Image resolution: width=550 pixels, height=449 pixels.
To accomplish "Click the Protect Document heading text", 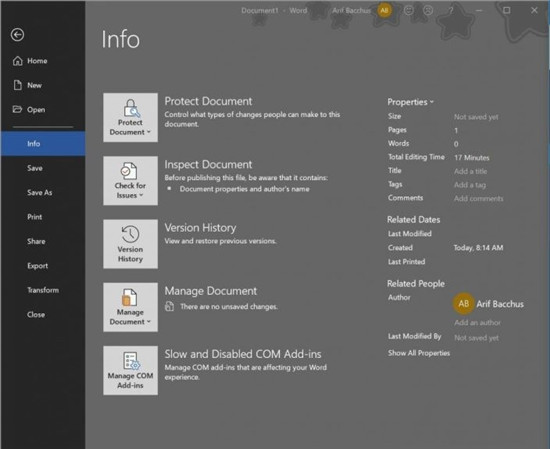I will pyautogui.click(x=208, y=101).
